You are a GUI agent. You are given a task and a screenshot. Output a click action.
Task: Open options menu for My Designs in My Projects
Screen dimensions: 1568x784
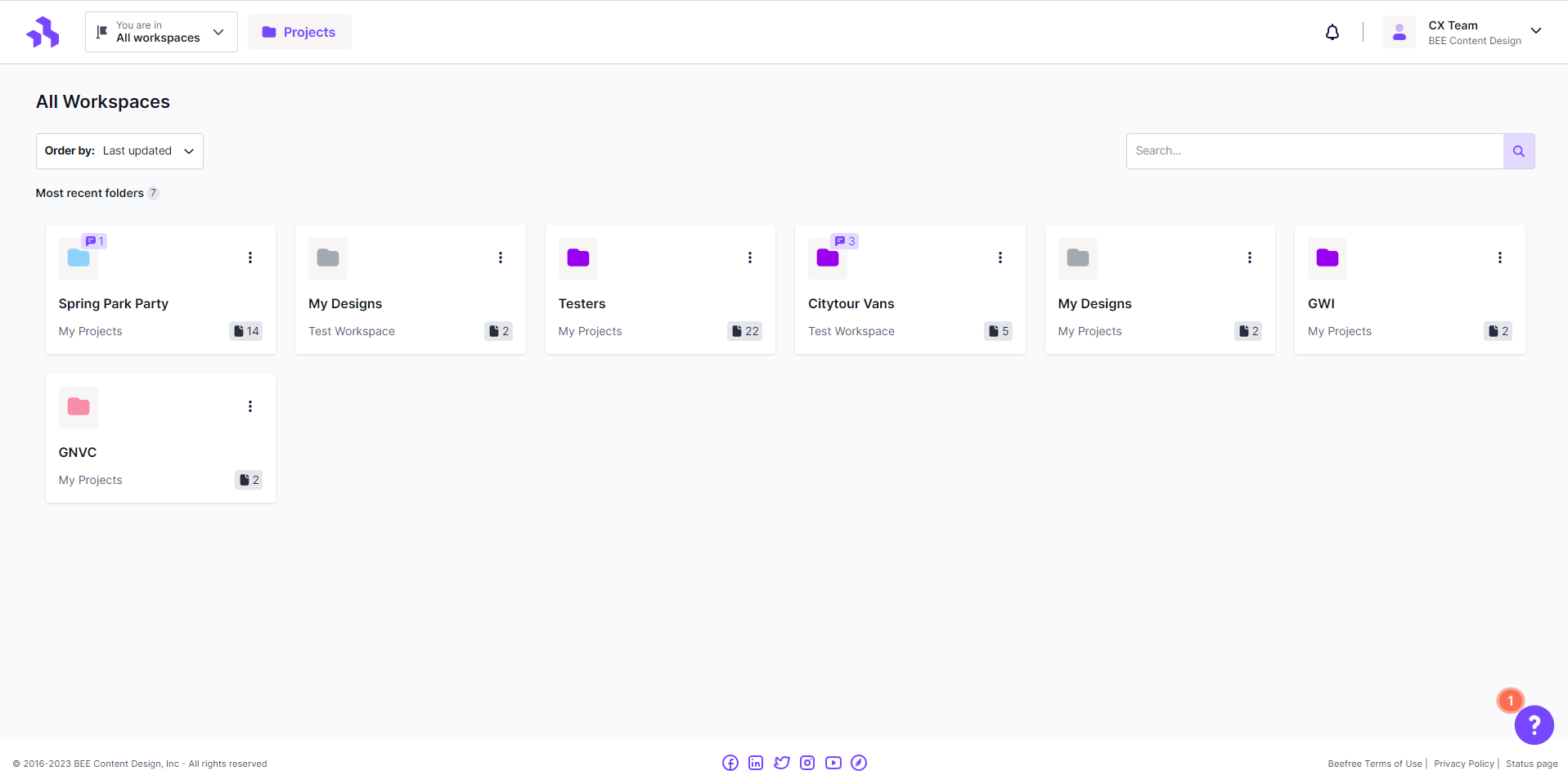tap(1250, 258)
